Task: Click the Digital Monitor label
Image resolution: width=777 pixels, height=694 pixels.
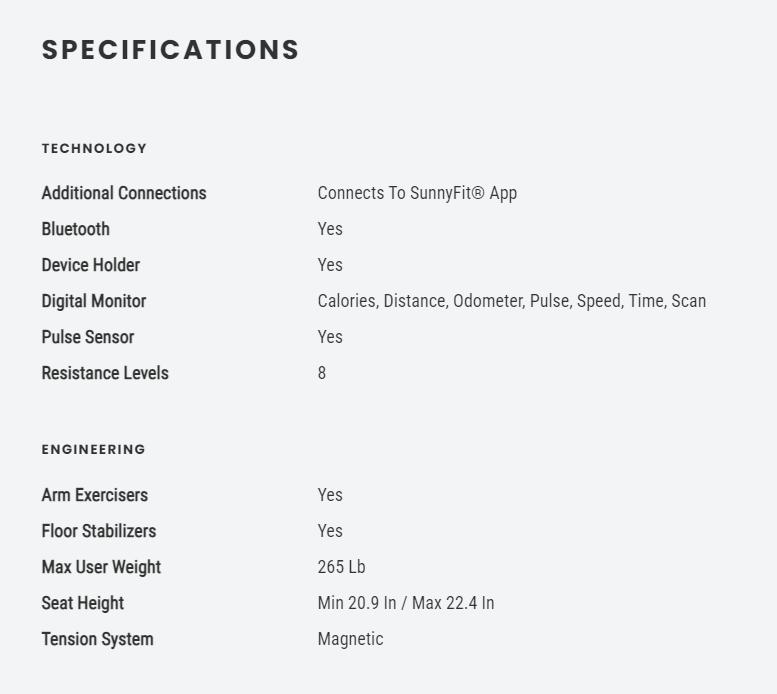Action: pos(93,301)
